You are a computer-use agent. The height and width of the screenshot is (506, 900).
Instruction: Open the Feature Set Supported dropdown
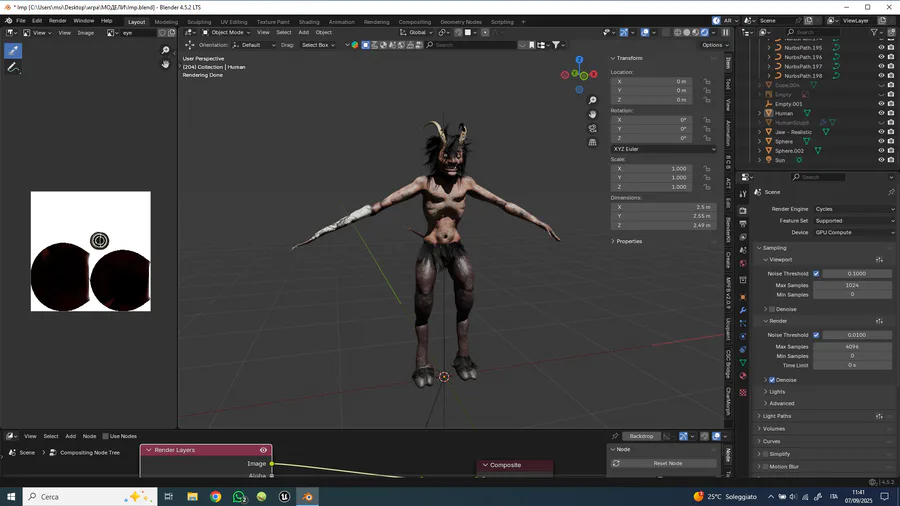point(854,221)
